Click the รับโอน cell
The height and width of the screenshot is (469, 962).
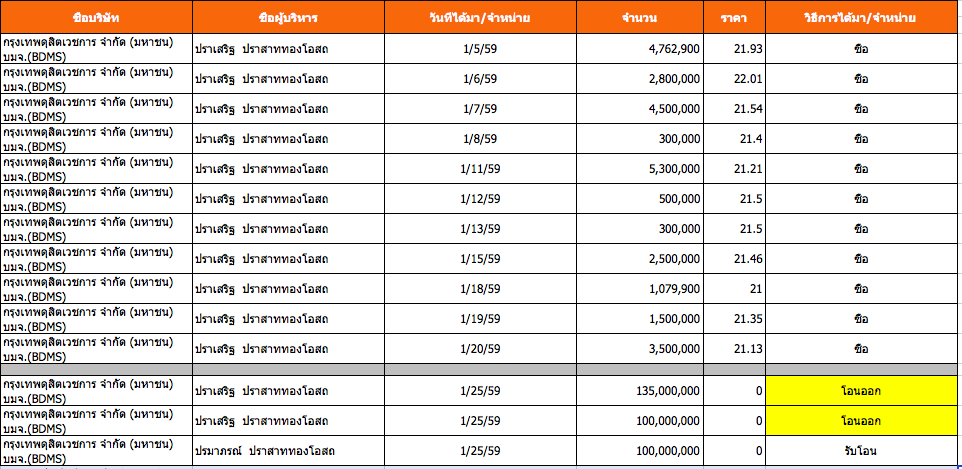(x=862, y=451)
